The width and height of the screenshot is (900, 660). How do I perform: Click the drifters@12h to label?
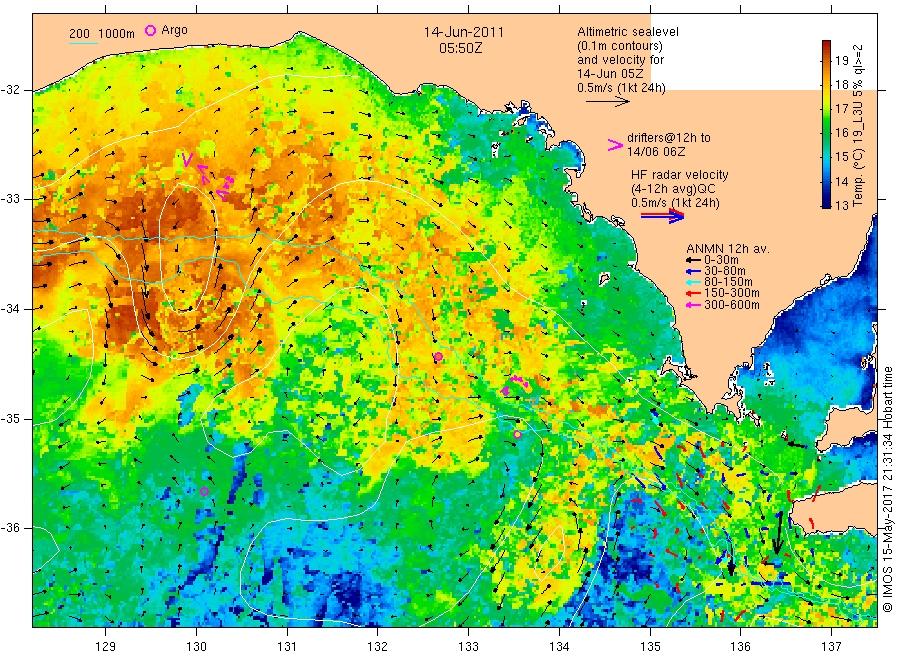[669, 138]
